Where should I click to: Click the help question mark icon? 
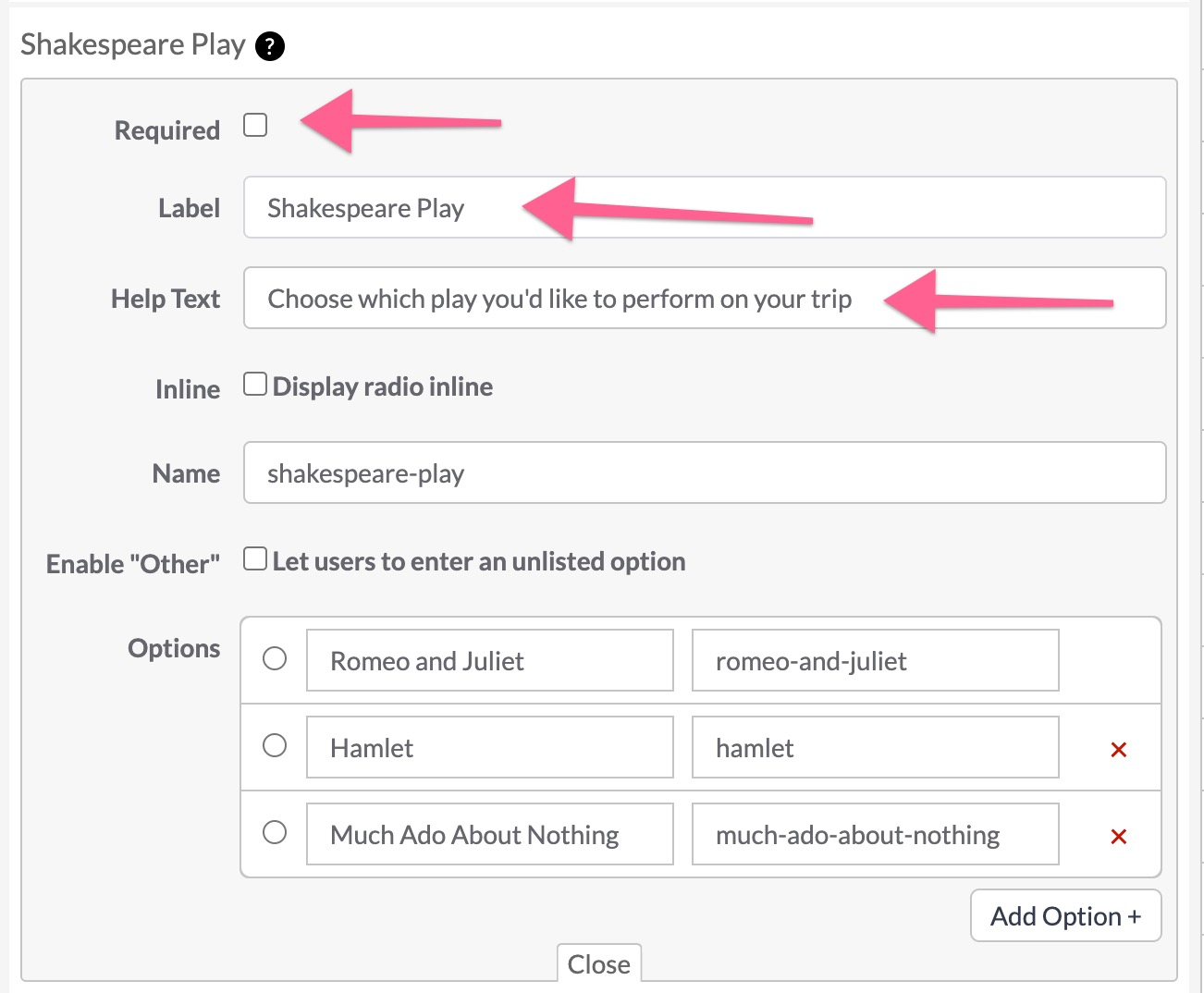coord(269,45)
